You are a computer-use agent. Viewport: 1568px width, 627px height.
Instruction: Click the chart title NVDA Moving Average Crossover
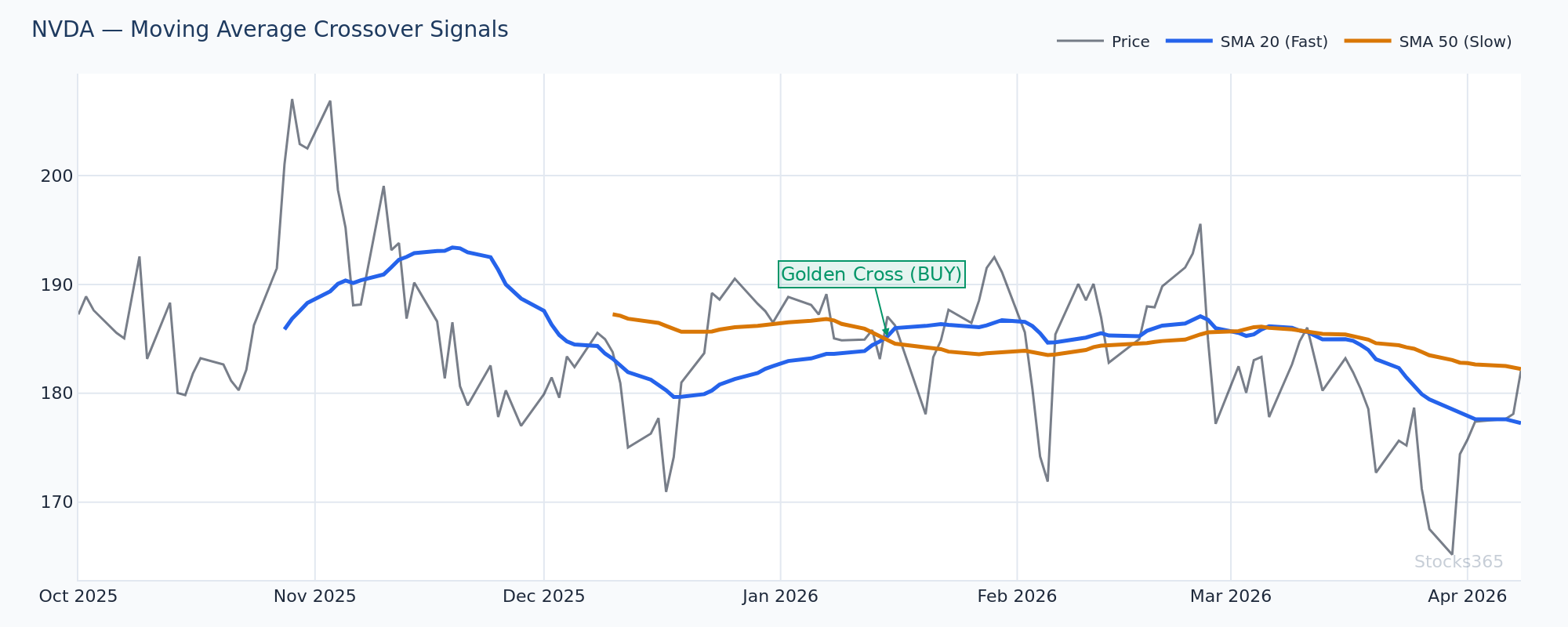point(270,30)
